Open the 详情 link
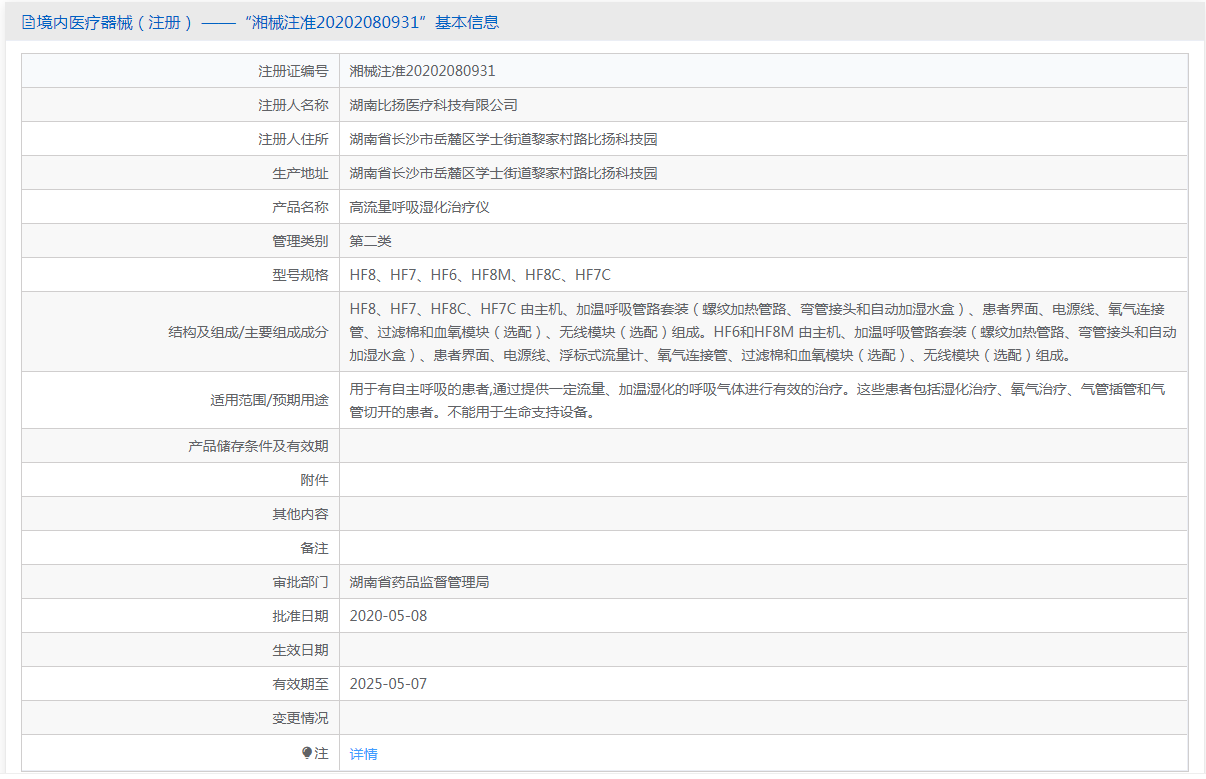The image size is (1206, 779). click(363, 754)
